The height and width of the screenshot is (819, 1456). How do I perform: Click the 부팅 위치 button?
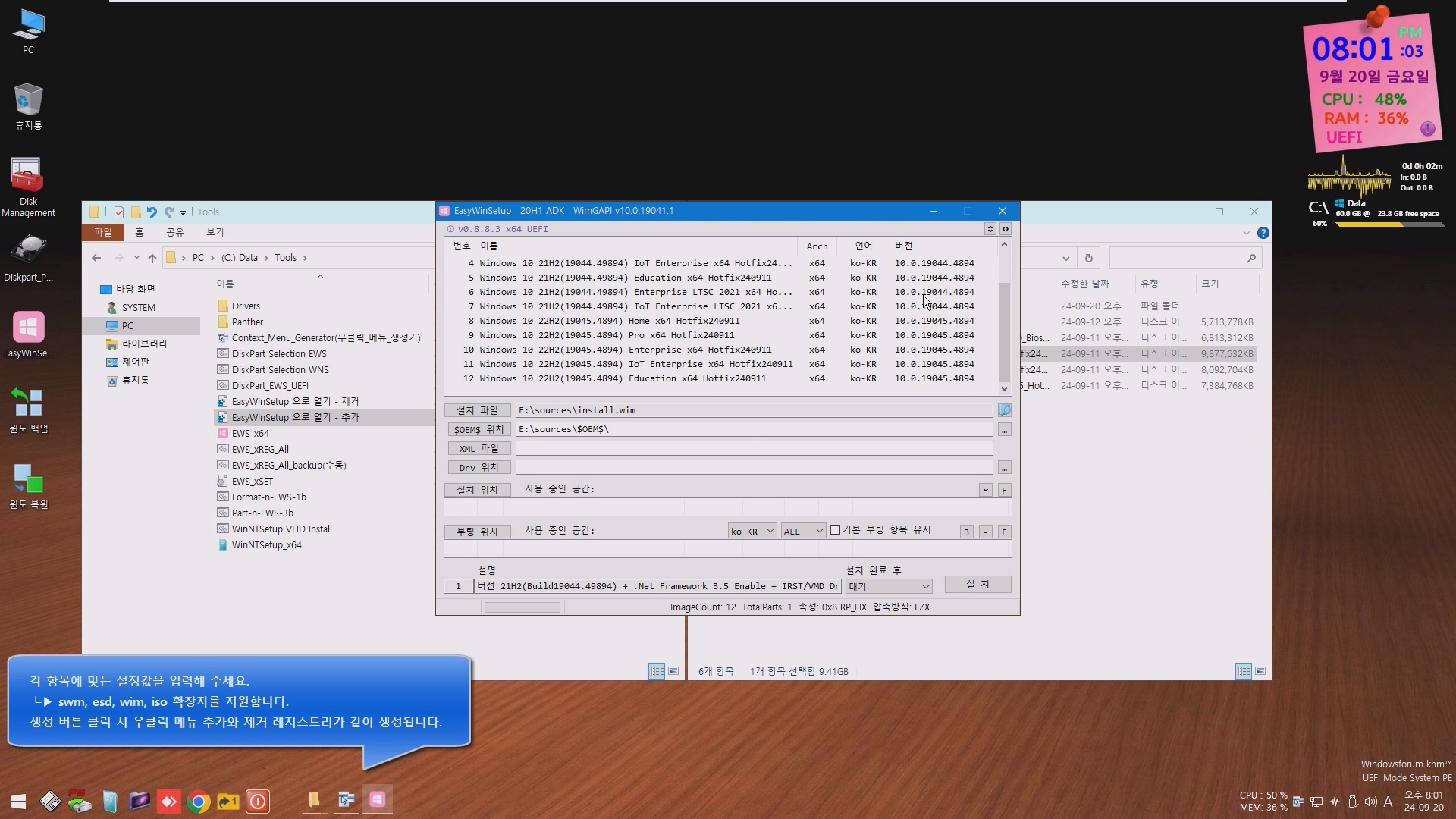[x=477, y=532]
